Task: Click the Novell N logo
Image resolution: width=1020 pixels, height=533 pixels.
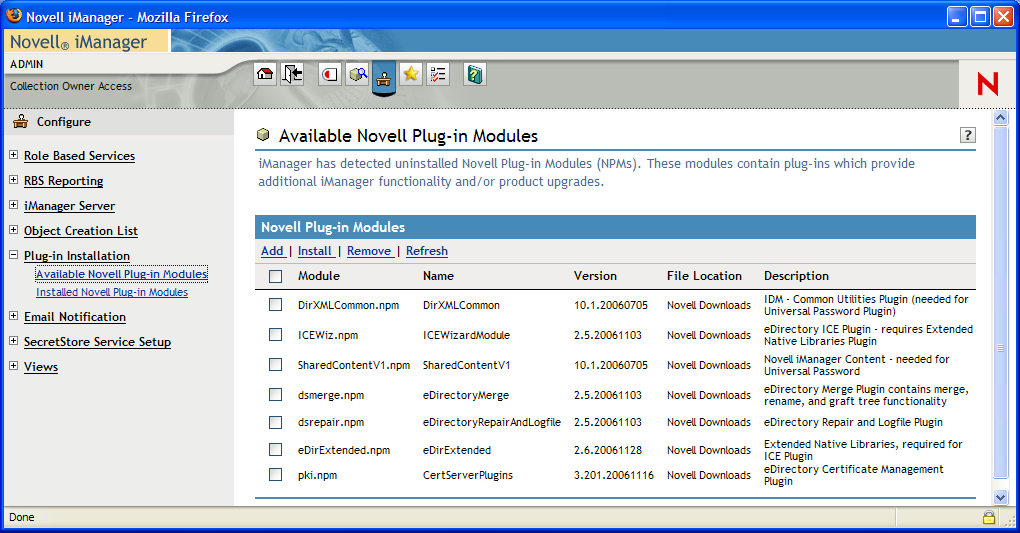Action: 987,83
